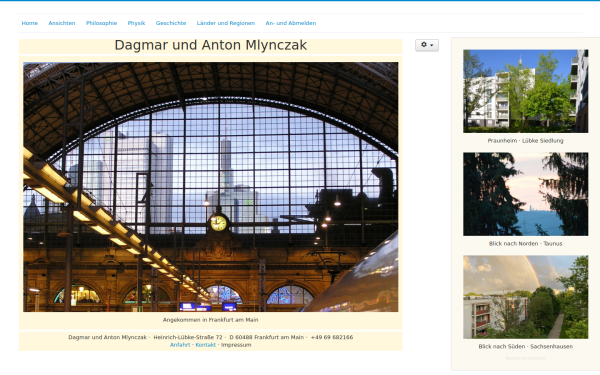
Task: Open the Geschichte menu
Action: point(171,23)
